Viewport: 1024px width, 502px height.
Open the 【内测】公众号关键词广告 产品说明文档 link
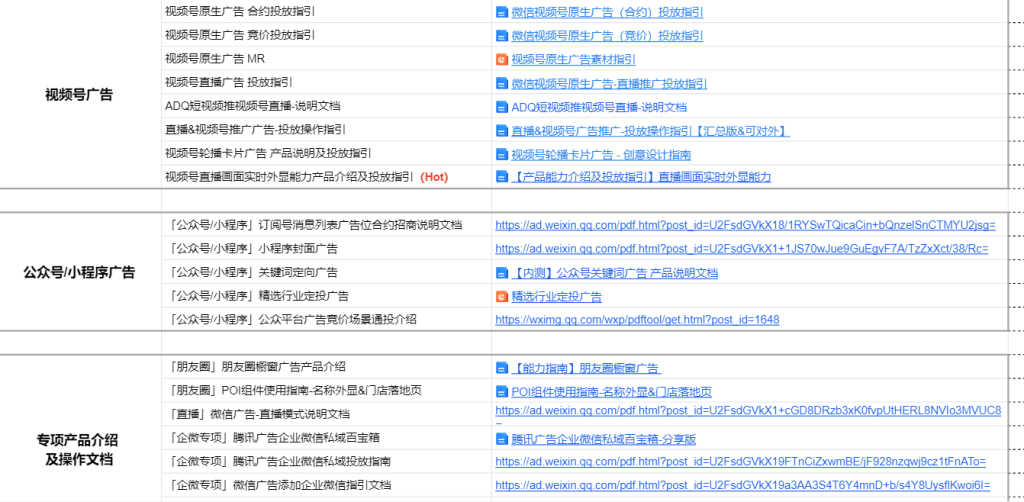coord(615,273)
